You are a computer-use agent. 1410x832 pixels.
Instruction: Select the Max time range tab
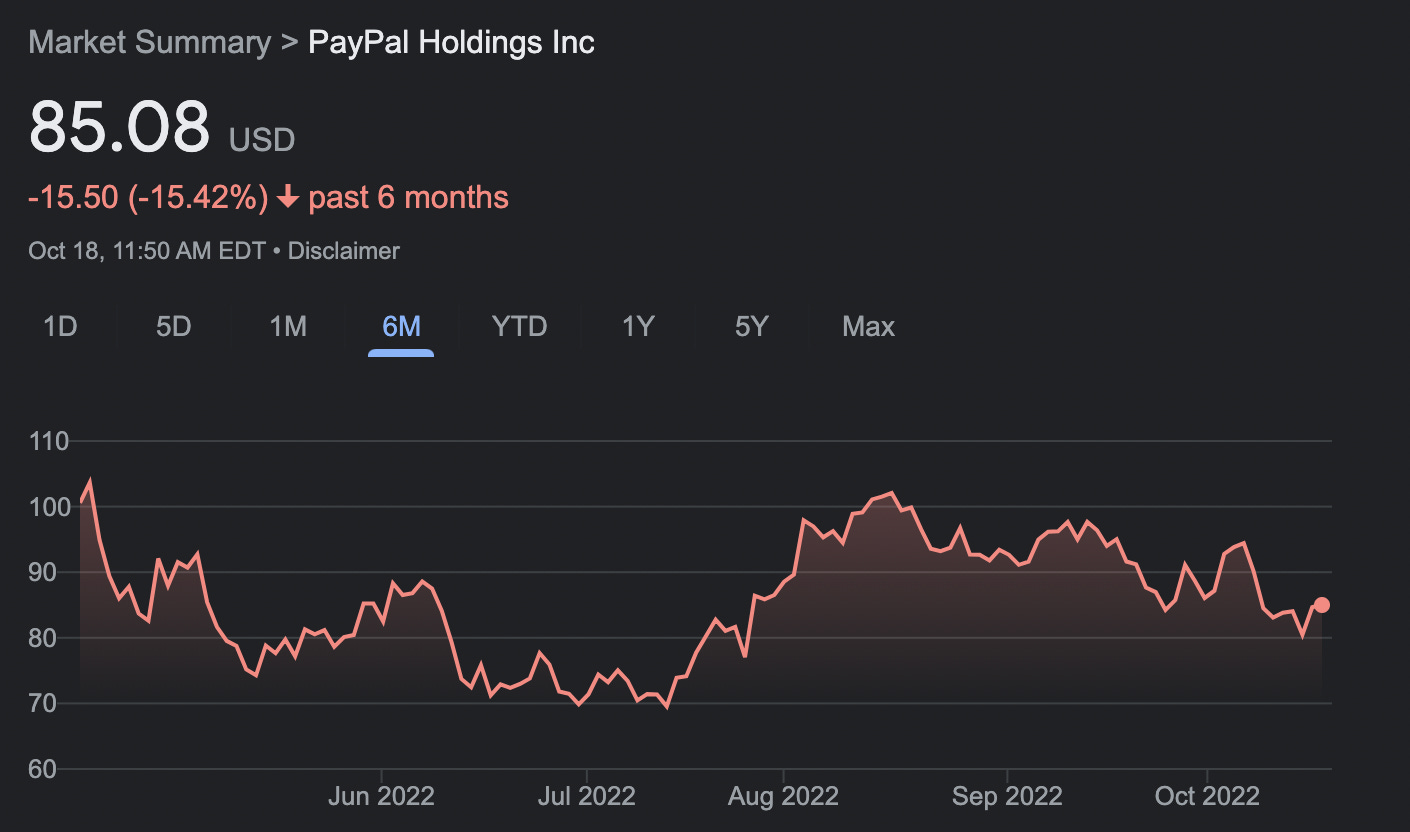coord(868,326)
